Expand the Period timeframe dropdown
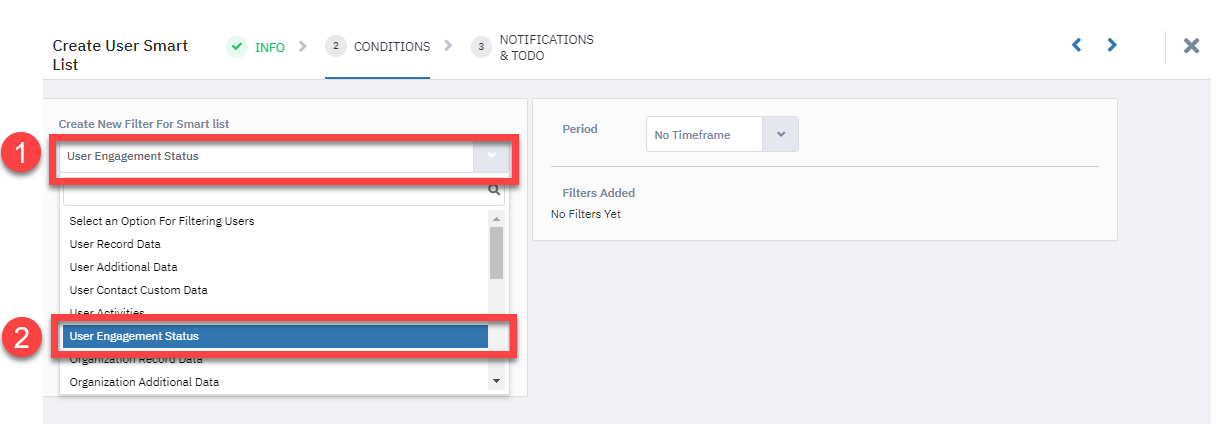 pos(780,134)
